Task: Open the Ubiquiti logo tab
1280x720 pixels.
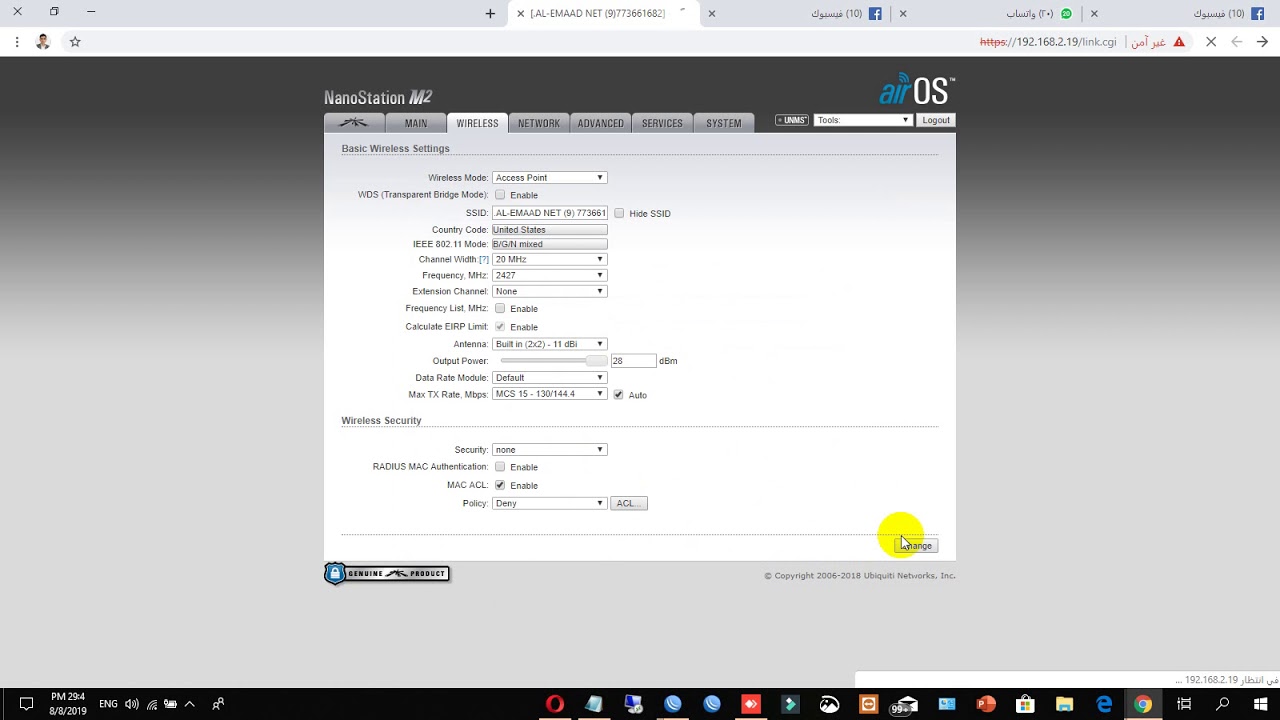Action: pos(354,123)
